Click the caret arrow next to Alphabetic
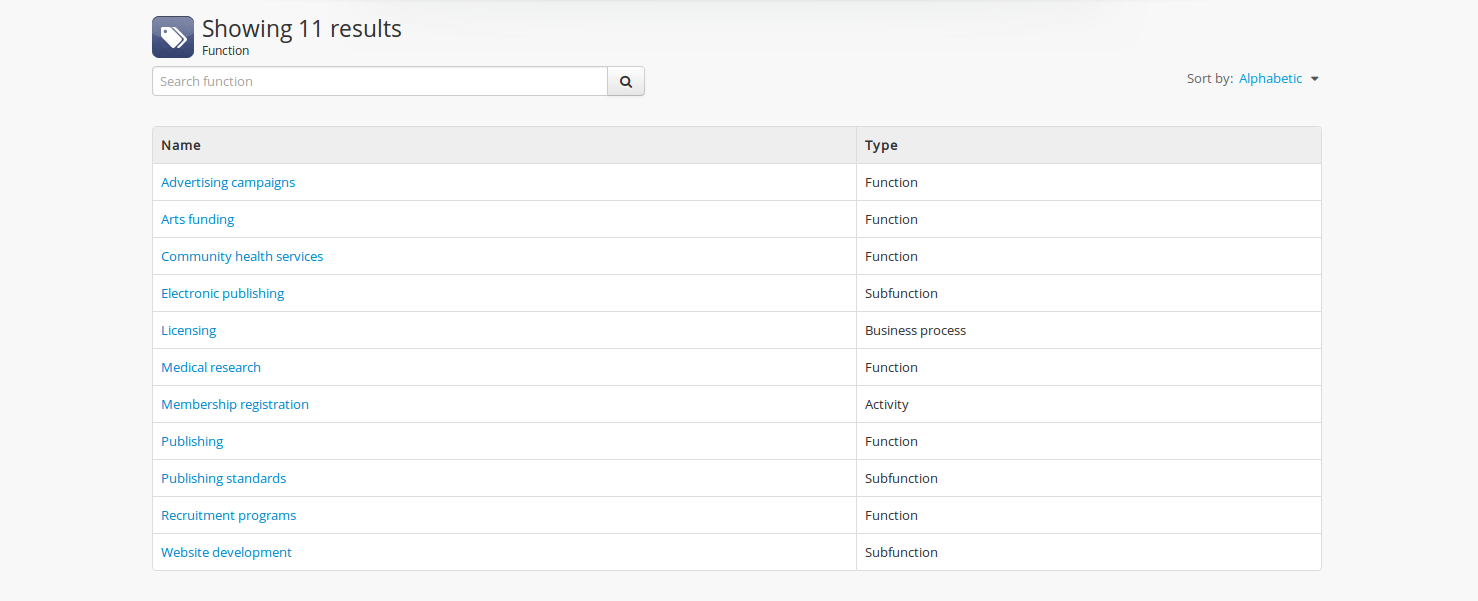 [1315, 79]
